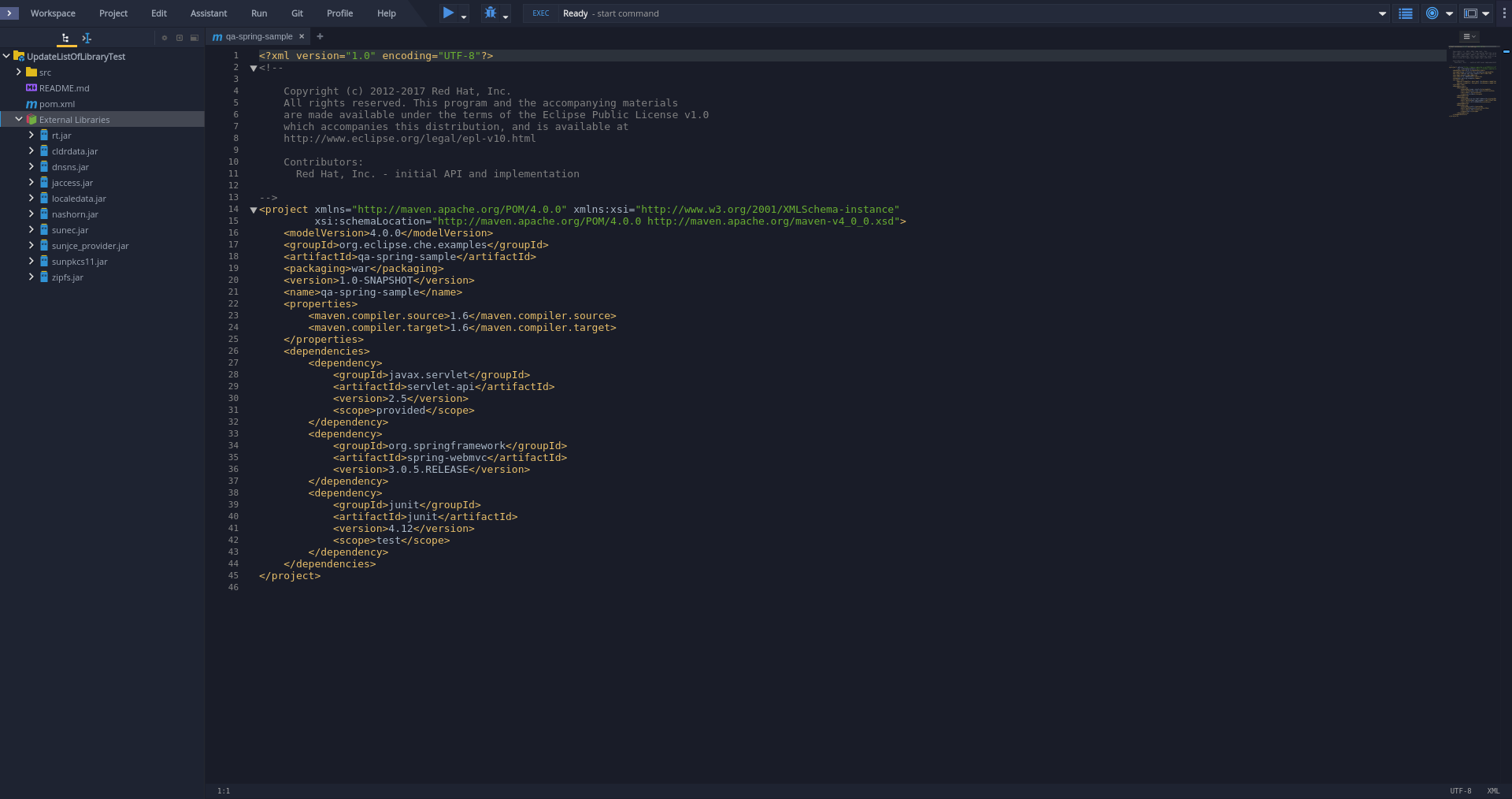The width and height of the screenshot is (1512, 799).
Task: Expand jaccess.jar library
Action: (x=31, y=182)
